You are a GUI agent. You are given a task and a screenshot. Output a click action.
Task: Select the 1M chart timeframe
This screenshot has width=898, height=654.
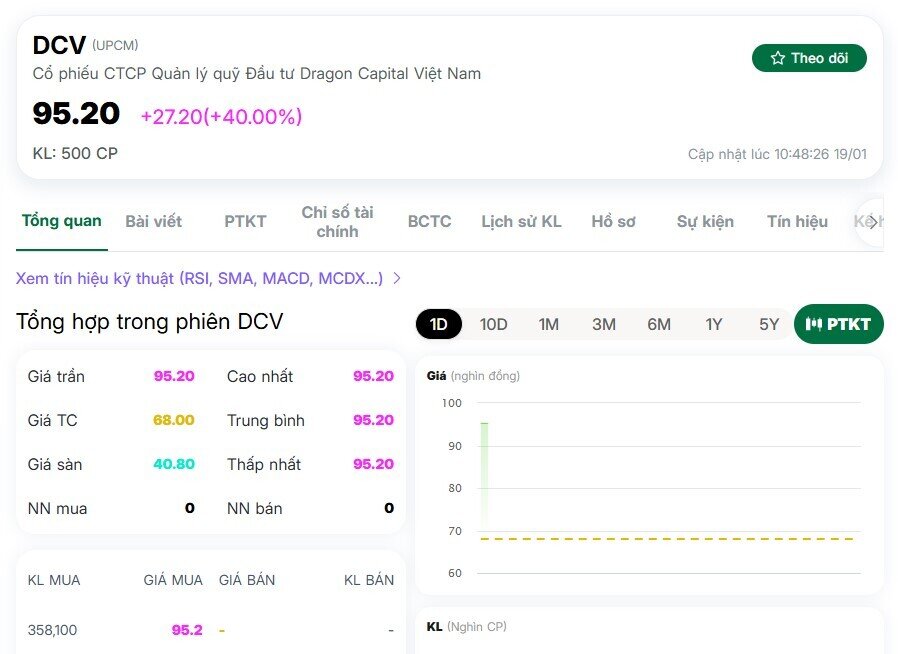[x=547, y=324]
